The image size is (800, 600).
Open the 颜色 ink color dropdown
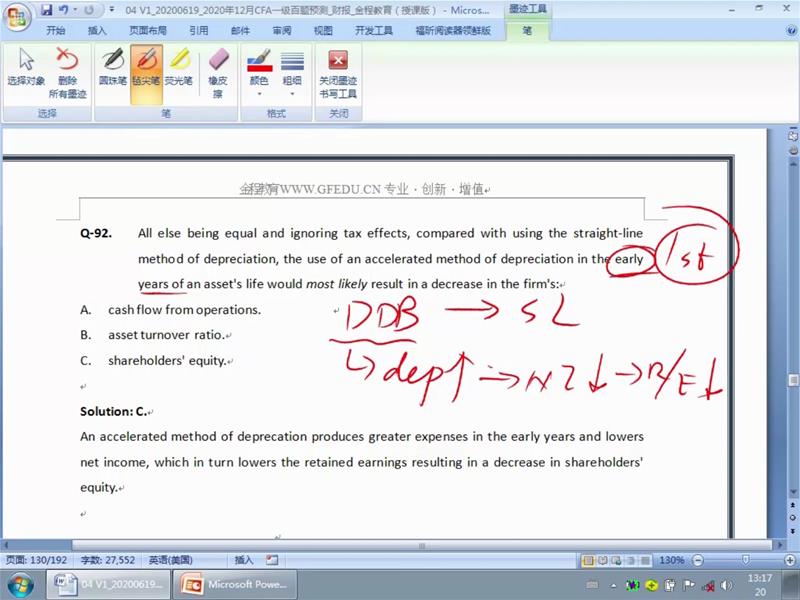coord(259,72)
